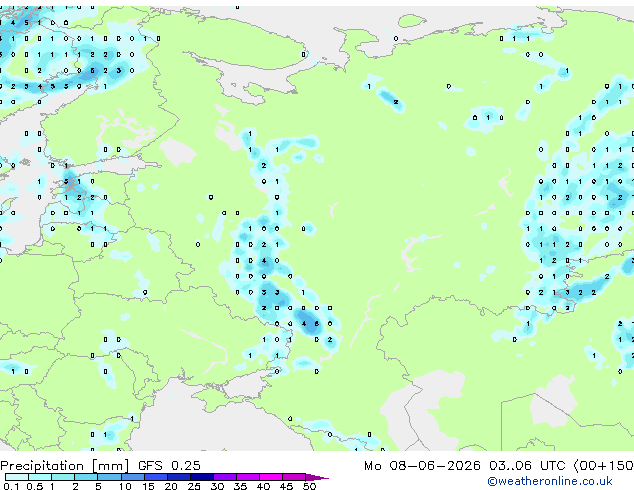
Task: Click the 2–5 mm legend color swatch
Action: (86, 477)
